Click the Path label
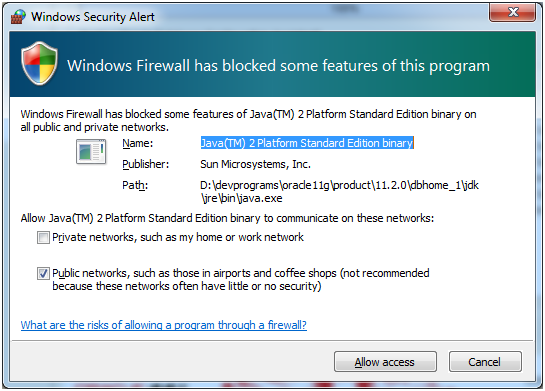545x391 pixels. tap(135, 185)
